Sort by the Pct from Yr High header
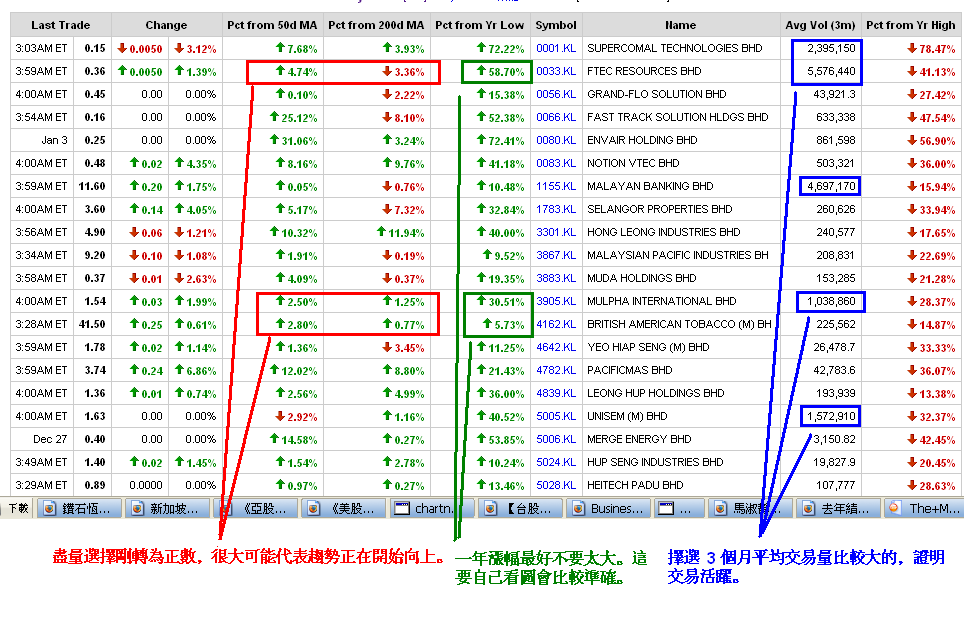The width and height of the screenshot is (964, 629). pos(911,25)
